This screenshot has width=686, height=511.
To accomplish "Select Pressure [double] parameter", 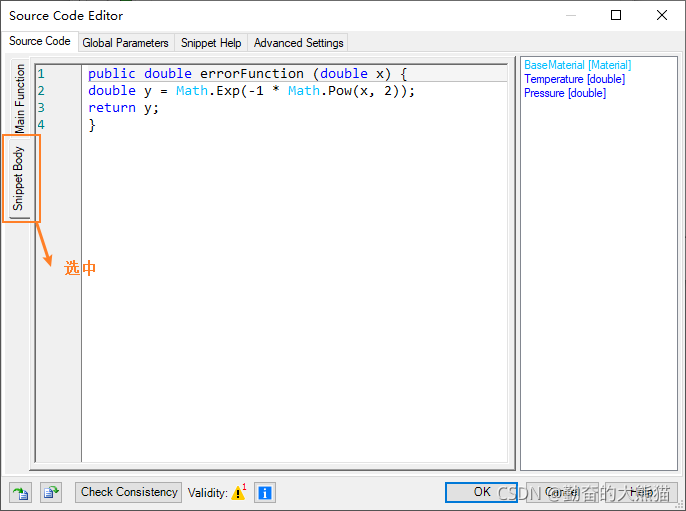I will 565,93.
